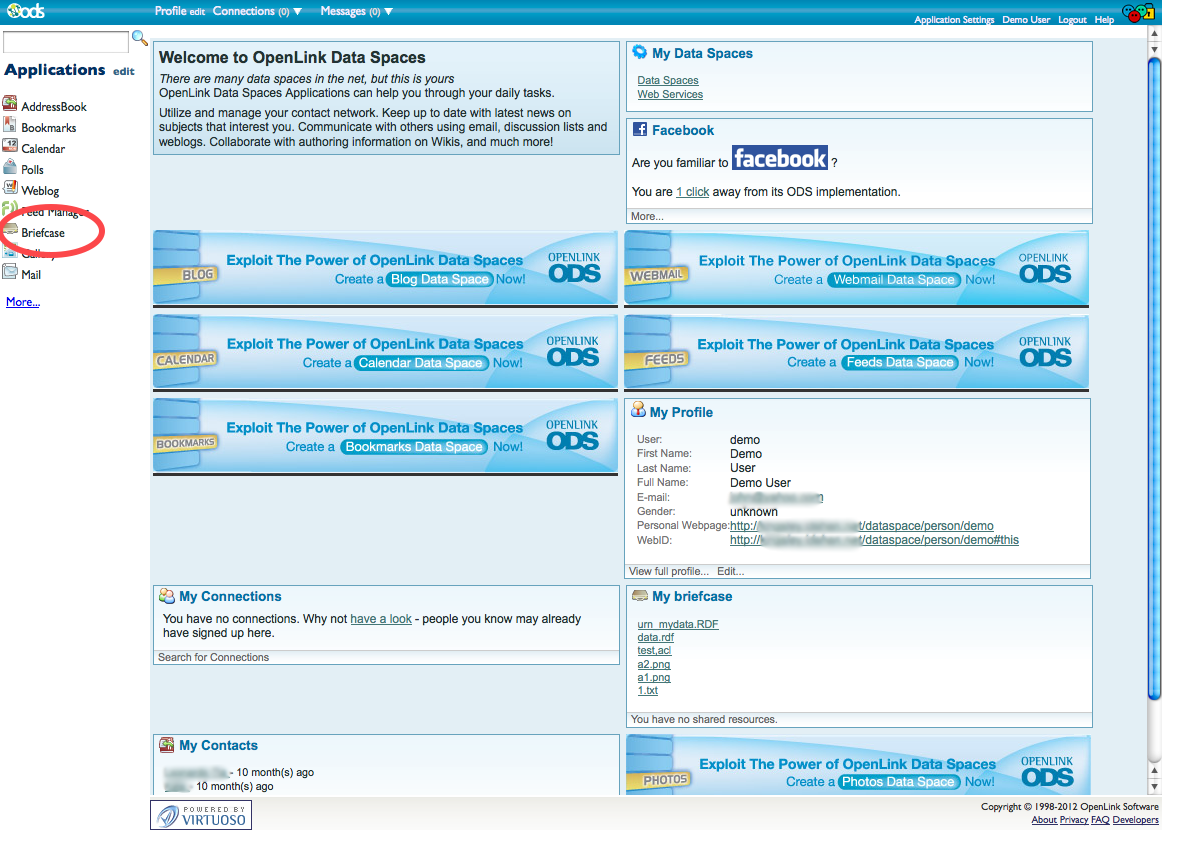Open the Calendar sidebar icon
The image size is (1180, 850).
[x=10, y=147]
